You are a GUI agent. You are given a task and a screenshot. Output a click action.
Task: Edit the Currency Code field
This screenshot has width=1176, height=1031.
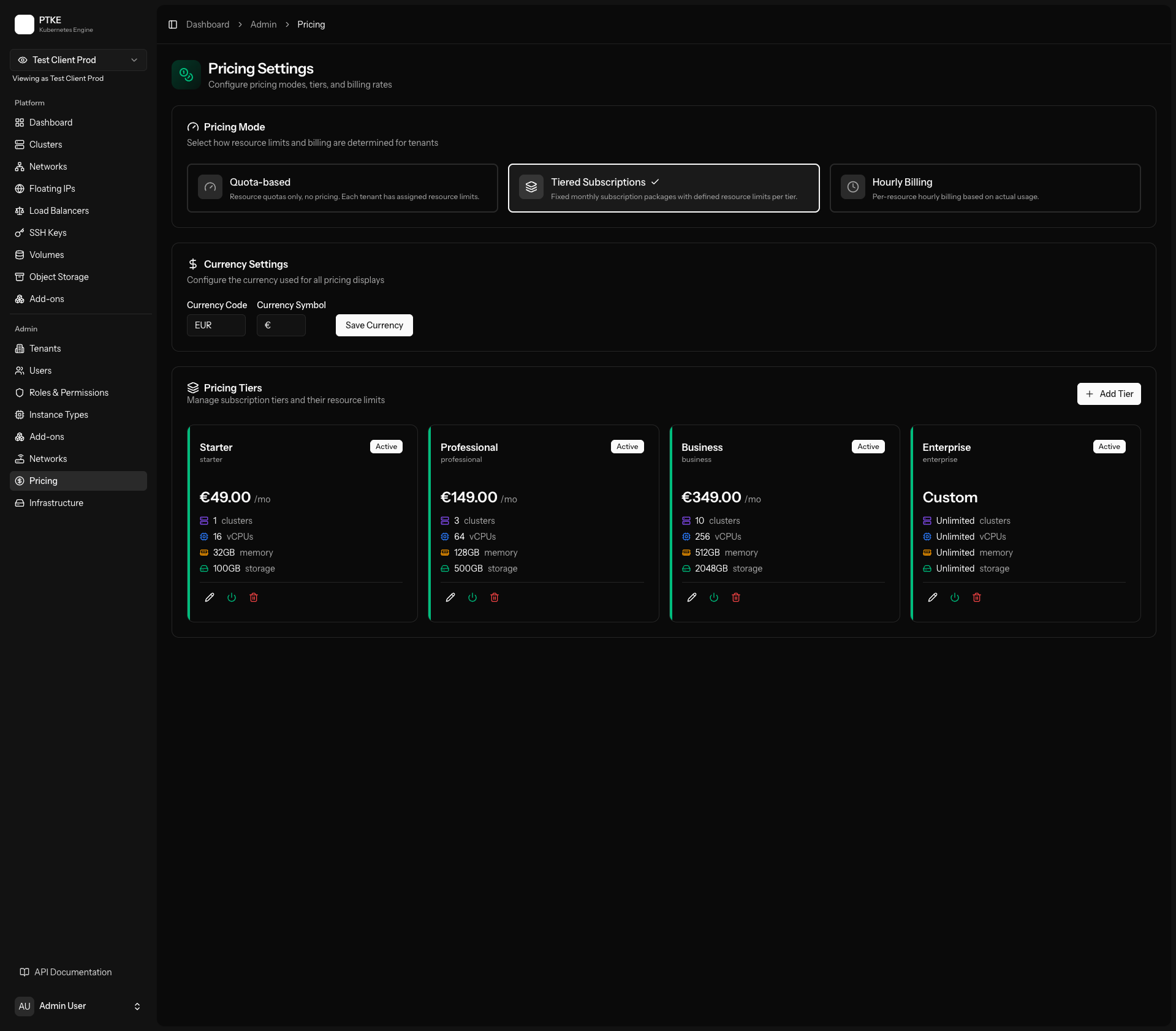tap(216, 325)
